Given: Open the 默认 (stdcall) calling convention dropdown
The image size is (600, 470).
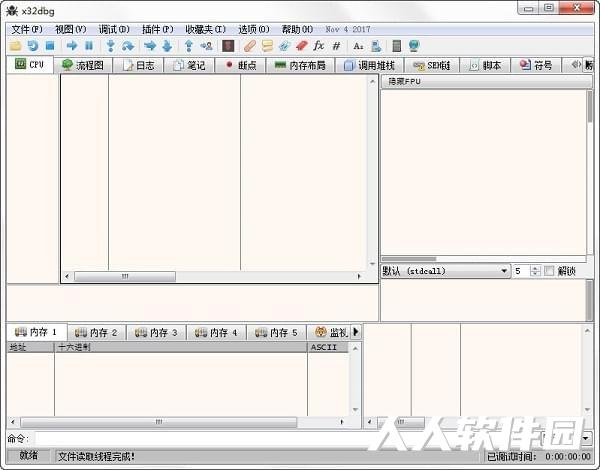Looking at the screenshot, I should click(445, 271).
